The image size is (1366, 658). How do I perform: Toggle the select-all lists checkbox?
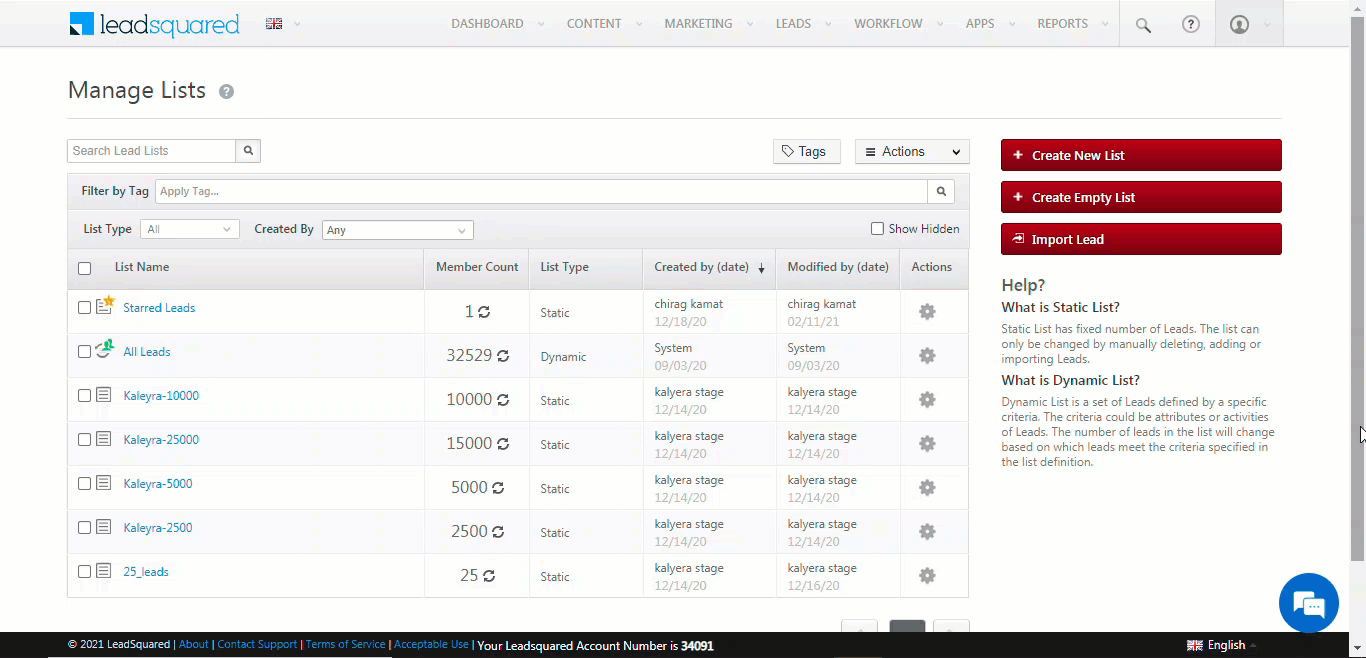[85, 268]
